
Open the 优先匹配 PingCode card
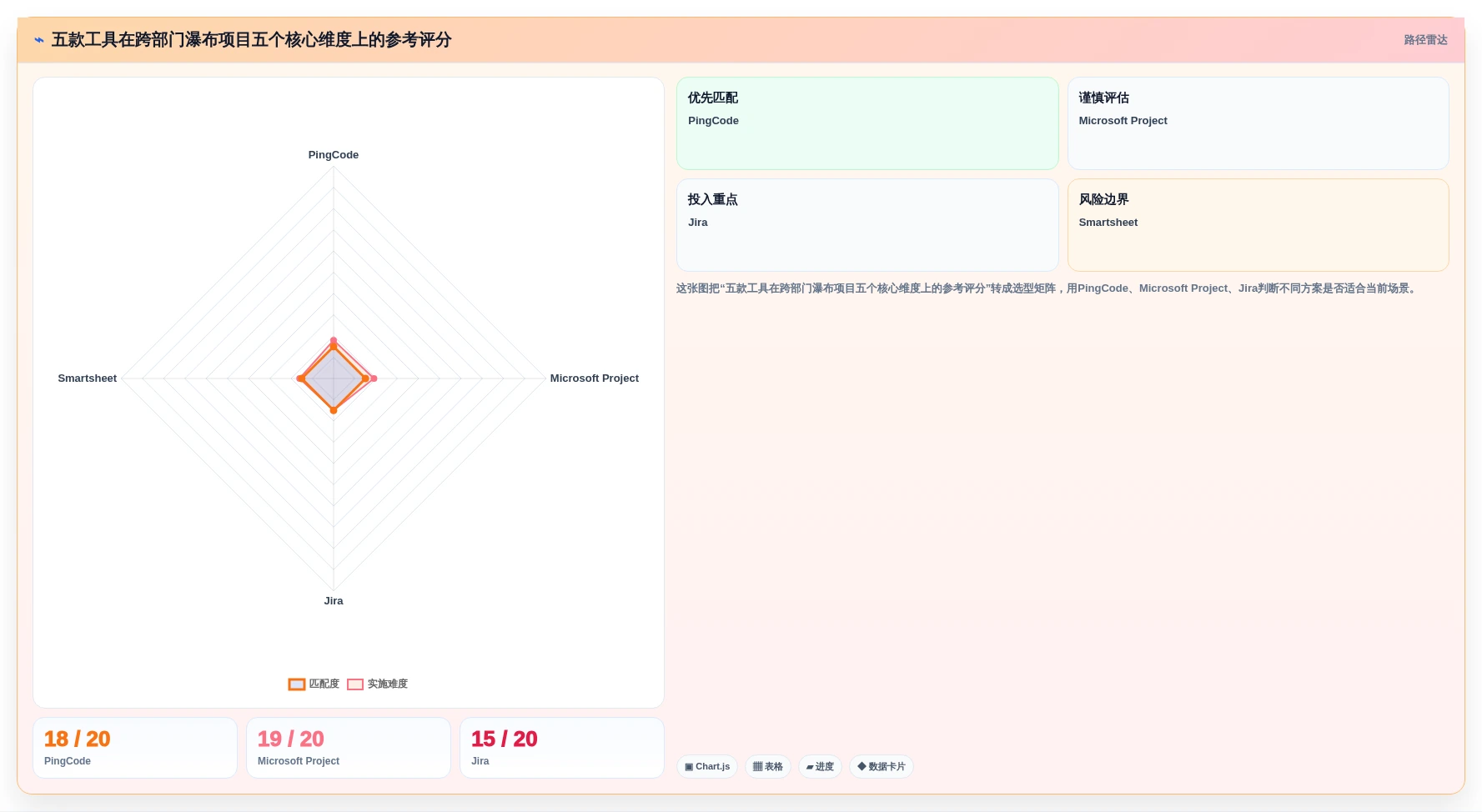(867, 123)
